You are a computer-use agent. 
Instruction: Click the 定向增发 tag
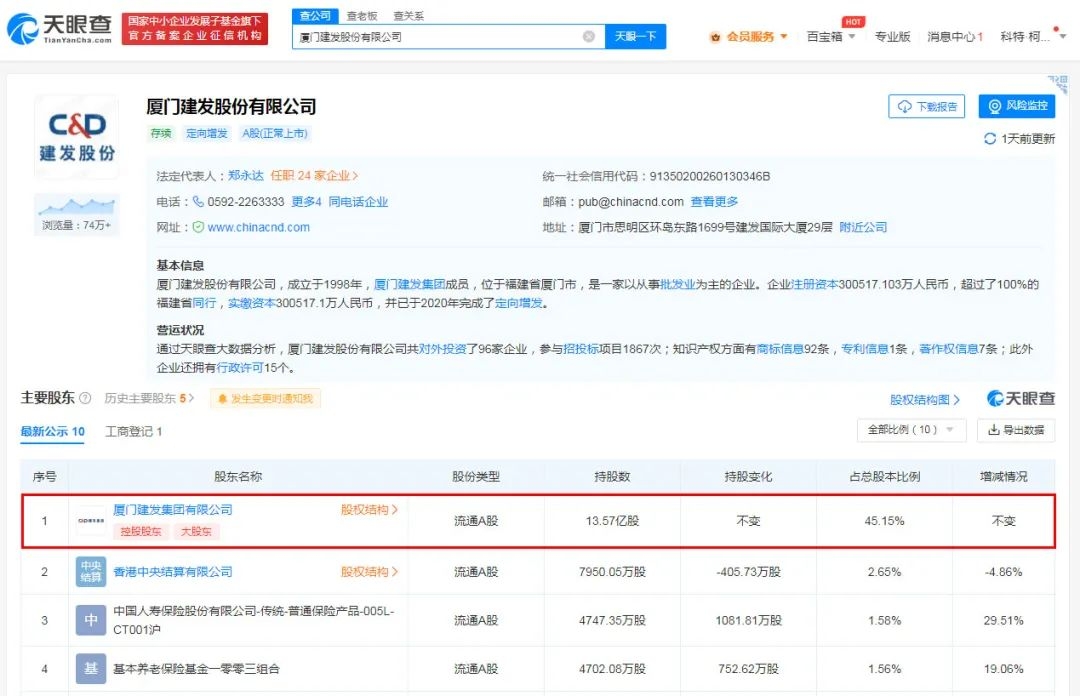207,133
